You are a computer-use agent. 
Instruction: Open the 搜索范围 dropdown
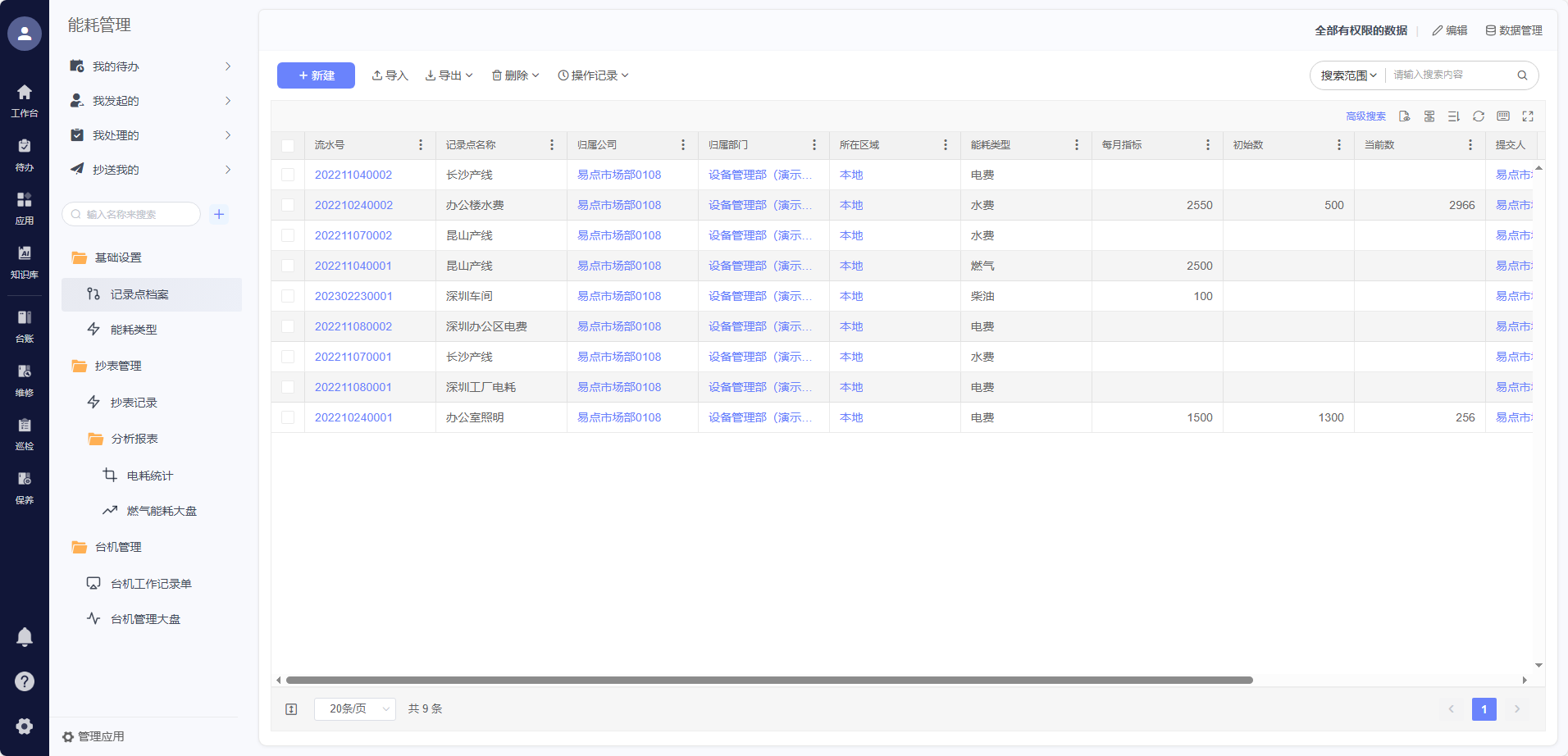coord(1348,75)
